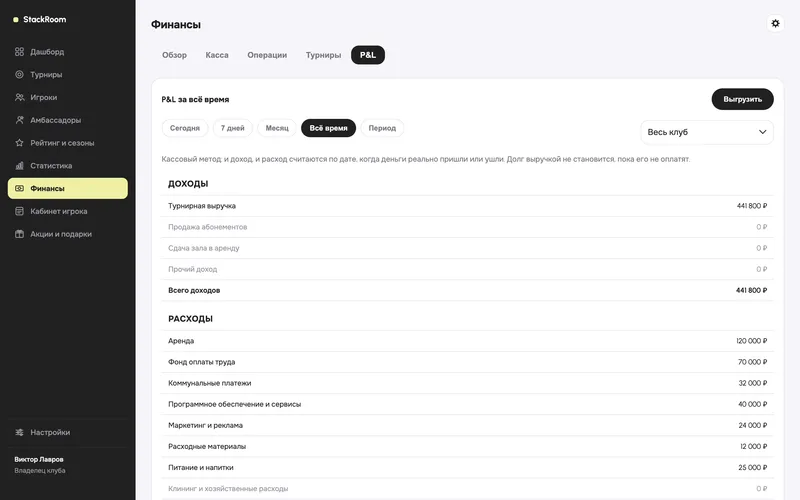Image resolution: width=800 pixels, height=500 pixels.
Task: Choose the custom Период chip
Action: pyautogui.click(x=382, y=128)
